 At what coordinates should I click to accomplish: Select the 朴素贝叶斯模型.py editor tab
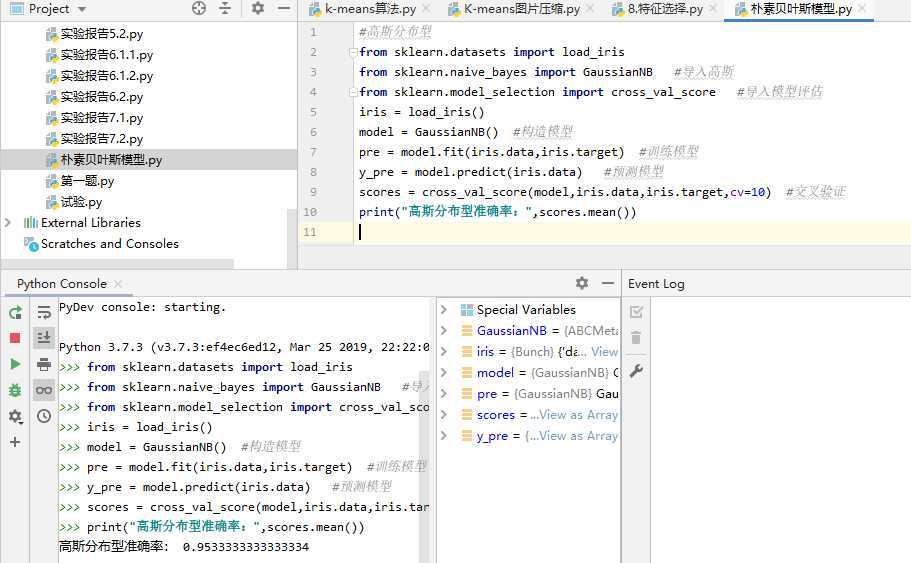pos(801,9)
